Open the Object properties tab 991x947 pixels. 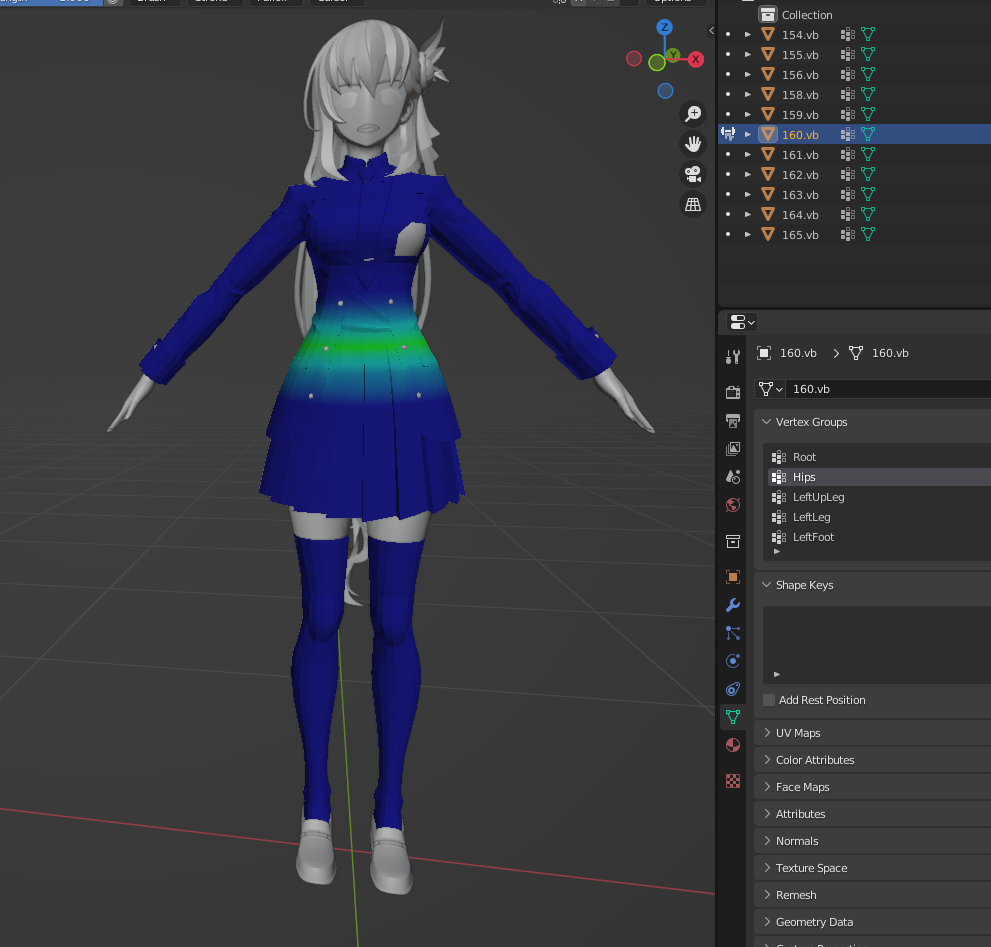click(733, 577)
